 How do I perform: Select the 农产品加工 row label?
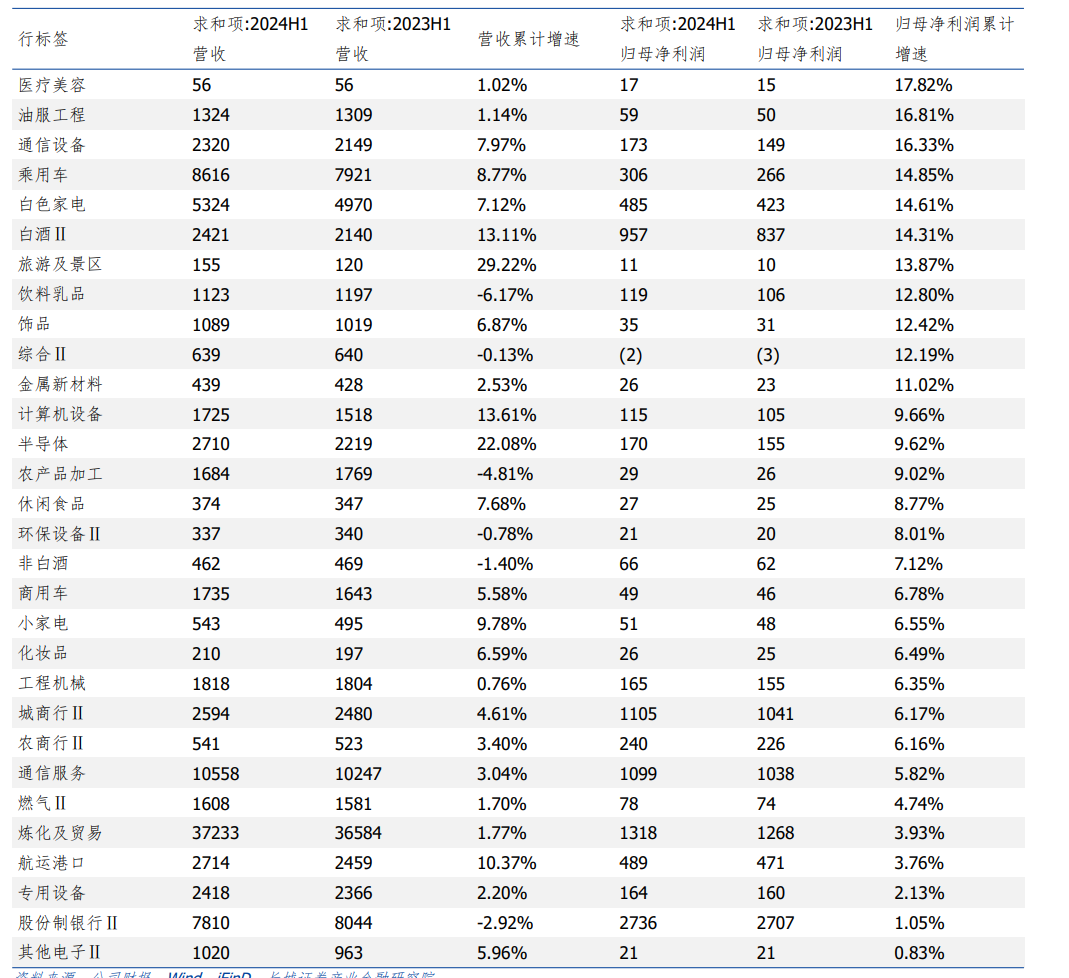click(x=60, y=474)
